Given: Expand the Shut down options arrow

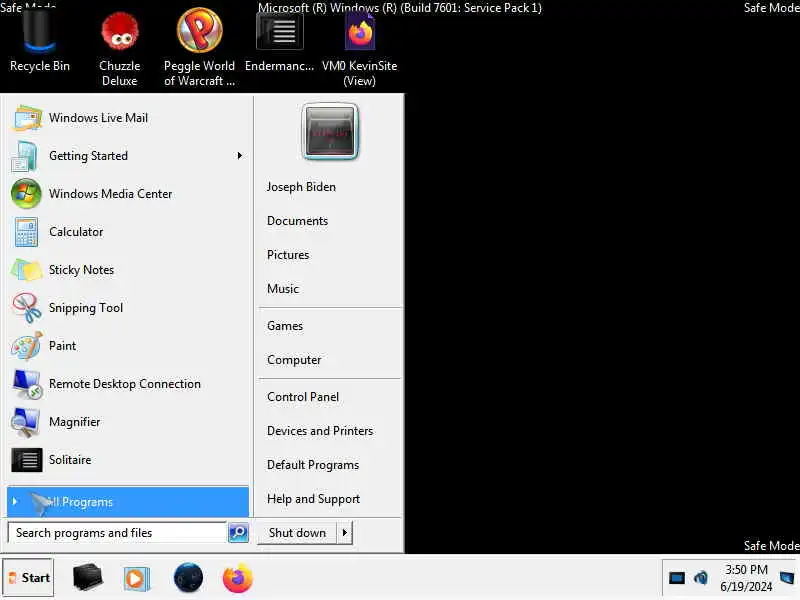Looking at the screenshot, I should (345, 533).
